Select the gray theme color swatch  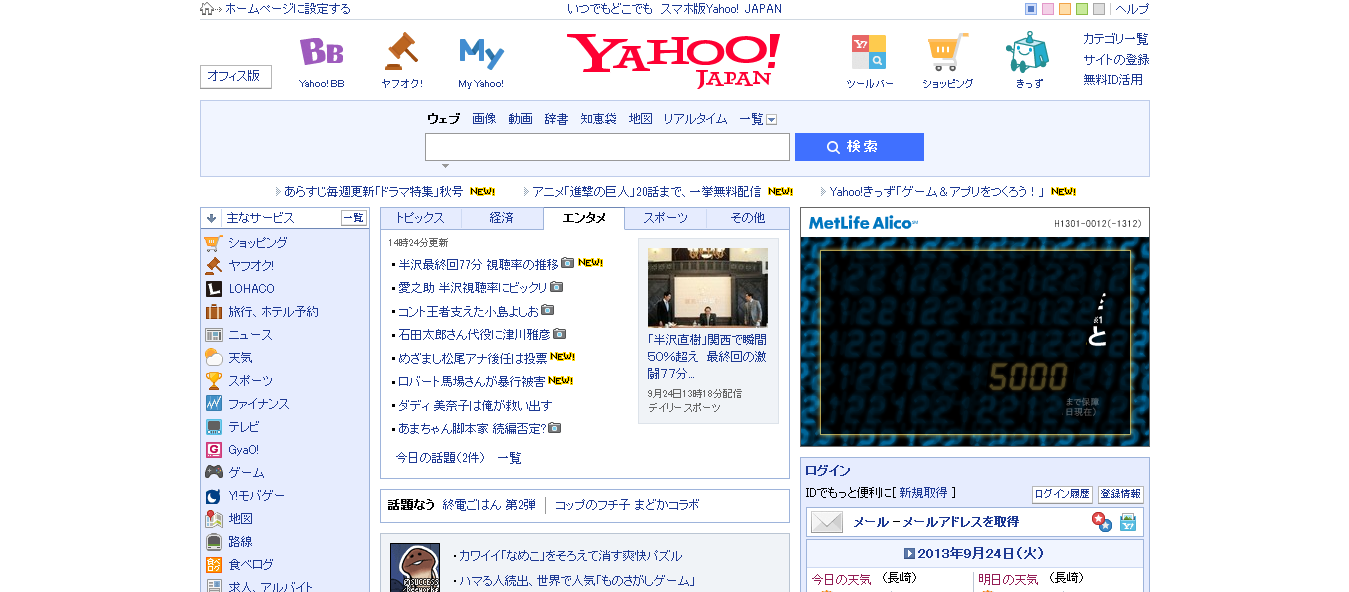click(x=1099, y=9)
